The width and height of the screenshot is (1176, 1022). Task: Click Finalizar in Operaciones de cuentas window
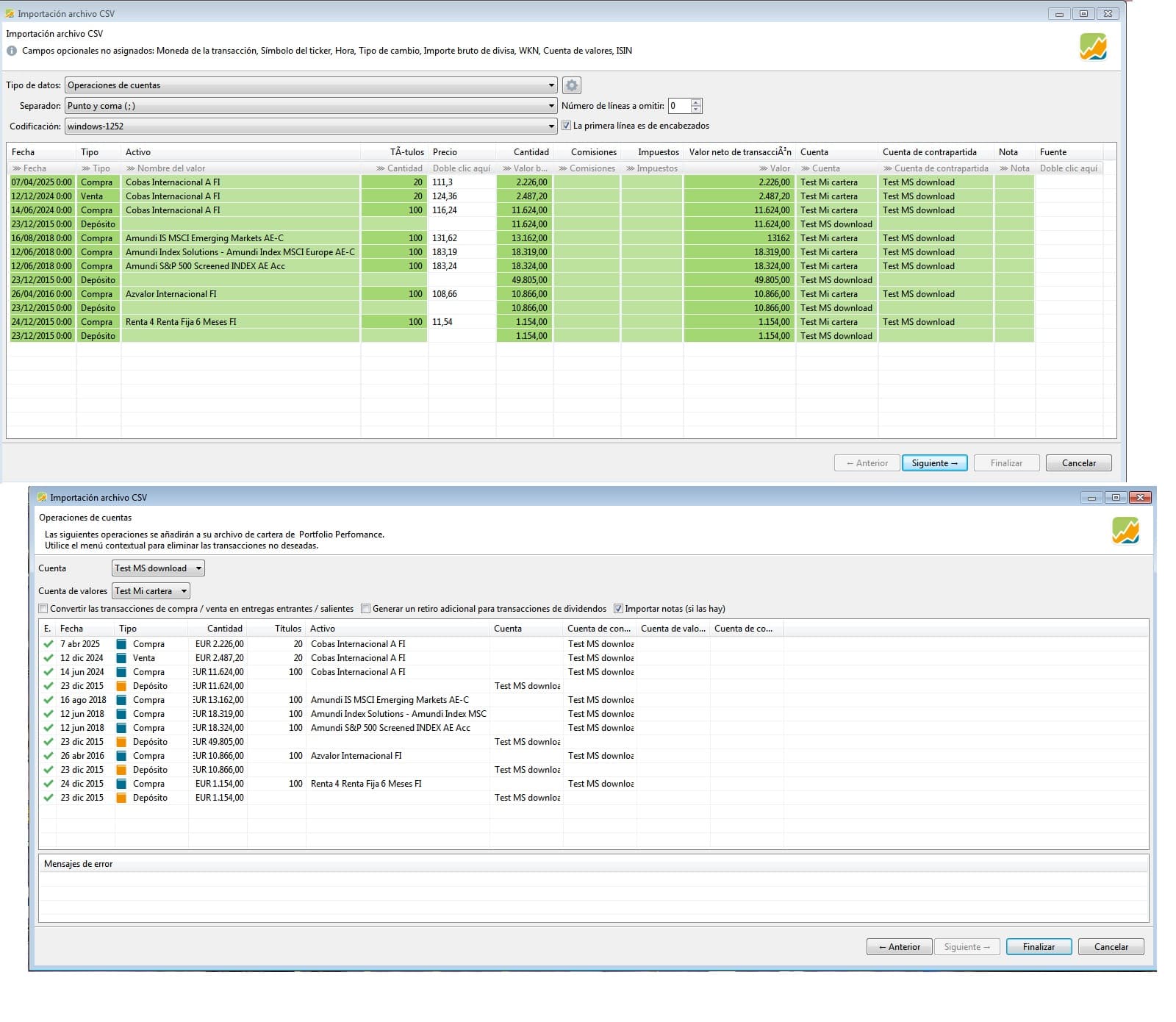(x=1039, y=947)
